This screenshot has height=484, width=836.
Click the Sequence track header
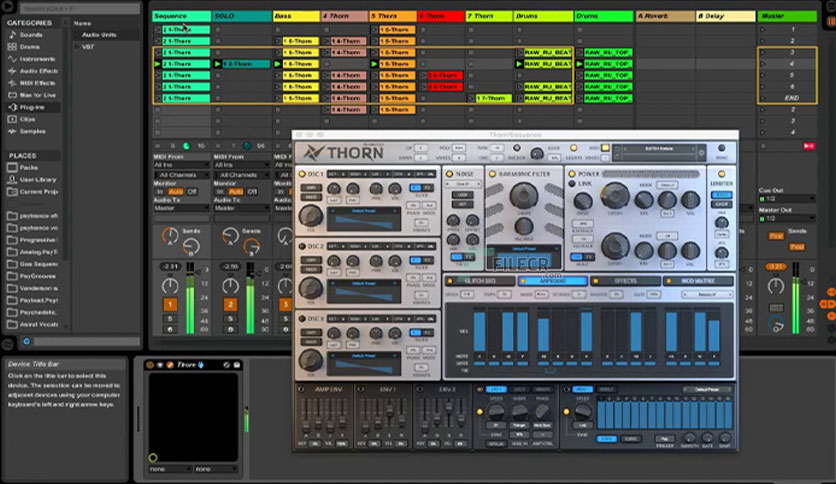[180, 16]
